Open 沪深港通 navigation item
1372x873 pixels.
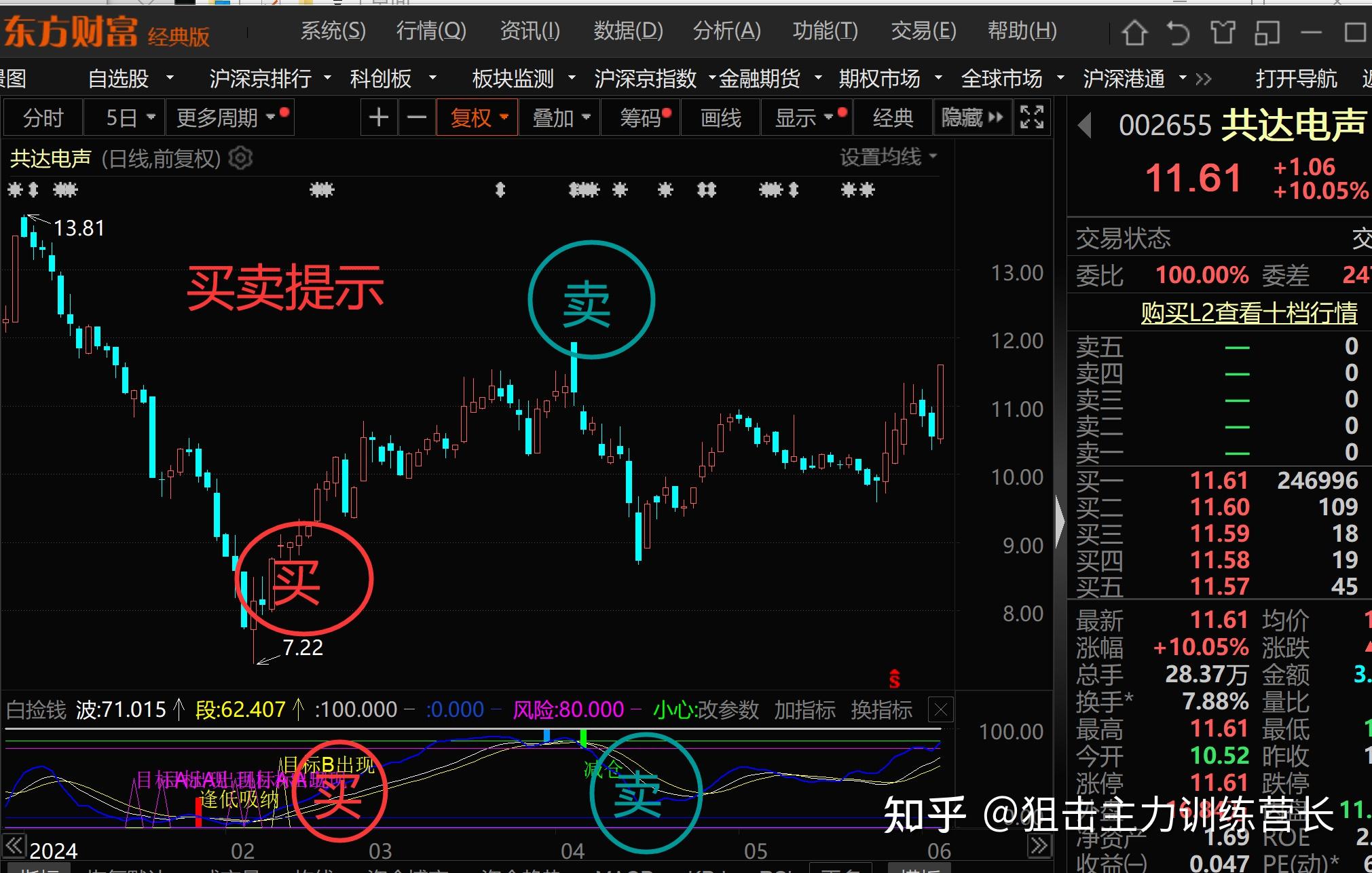[x=1124, y=79]
